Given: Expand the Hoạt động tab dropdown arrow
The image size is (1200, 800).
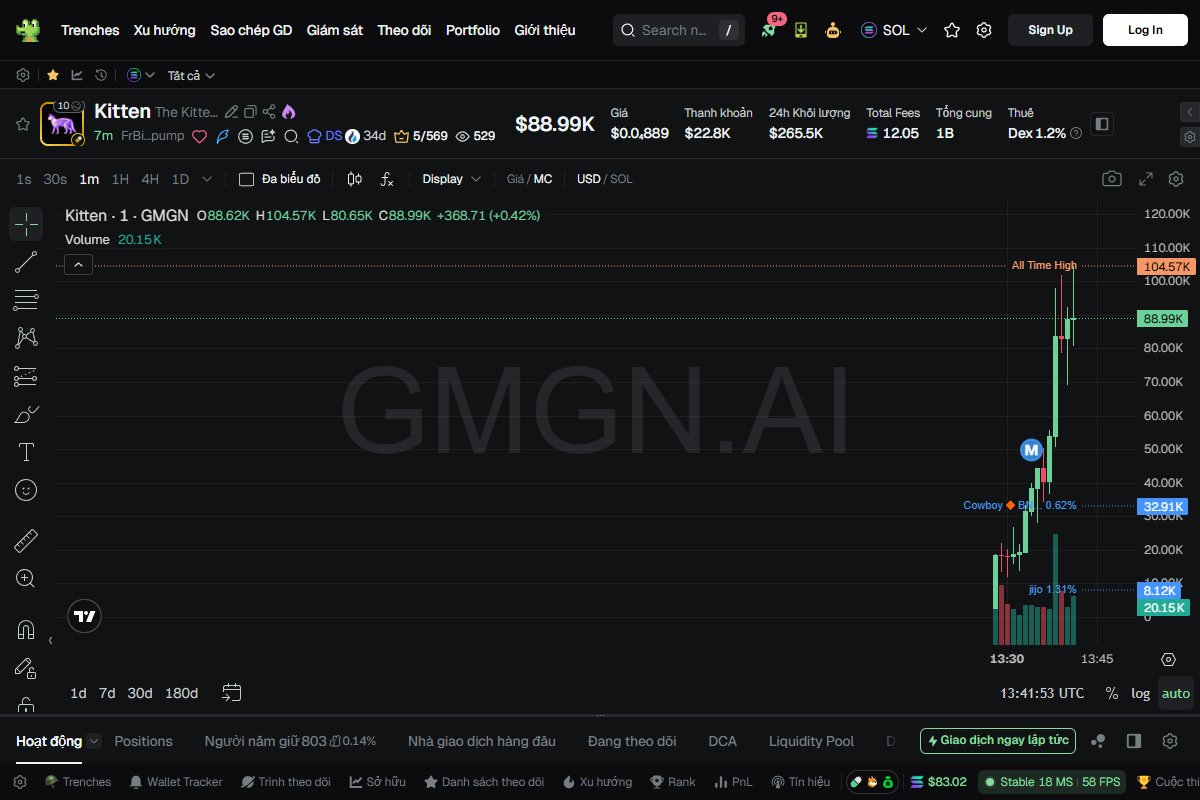Looking at the screenshot, I should coord(94,741).
